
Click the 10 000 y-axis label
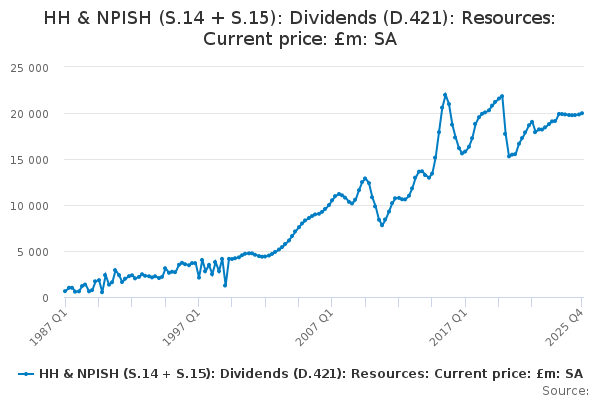point(31,206)
